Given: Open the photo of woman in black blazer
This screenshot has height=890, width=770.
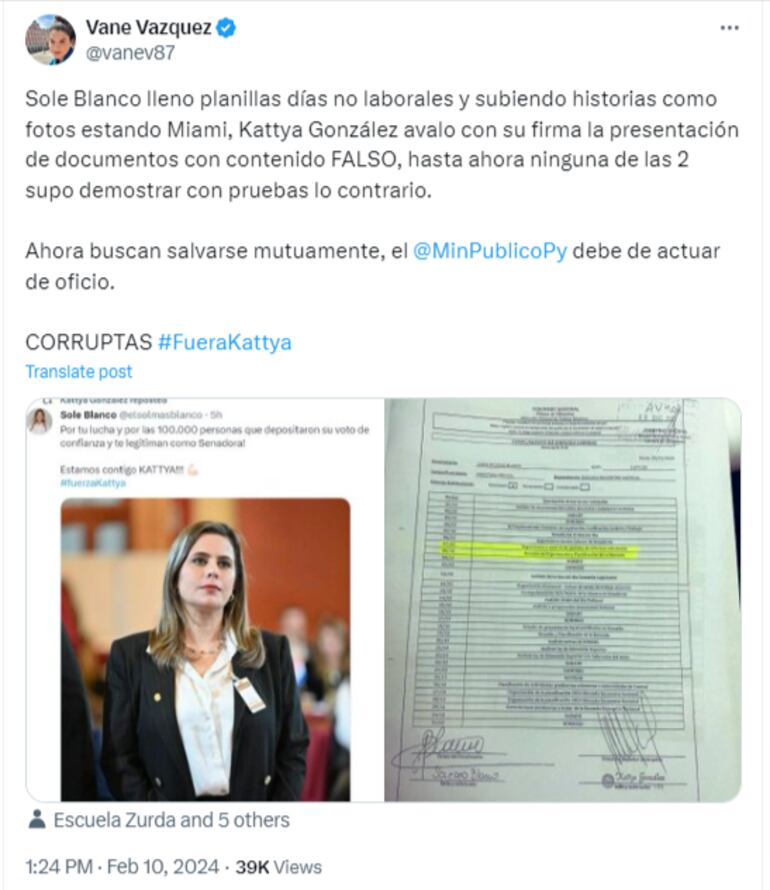Looking at the screenshot, I should click(205, 649).
